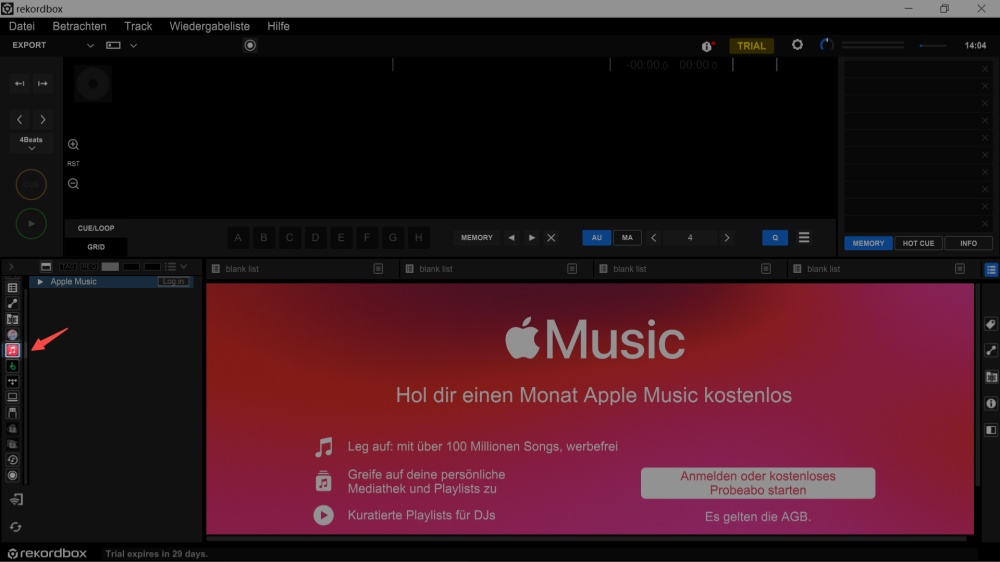Viewport: 1000px width, 562px height.
Task: Toggle the Q quantize button
Action: (775, 237)
